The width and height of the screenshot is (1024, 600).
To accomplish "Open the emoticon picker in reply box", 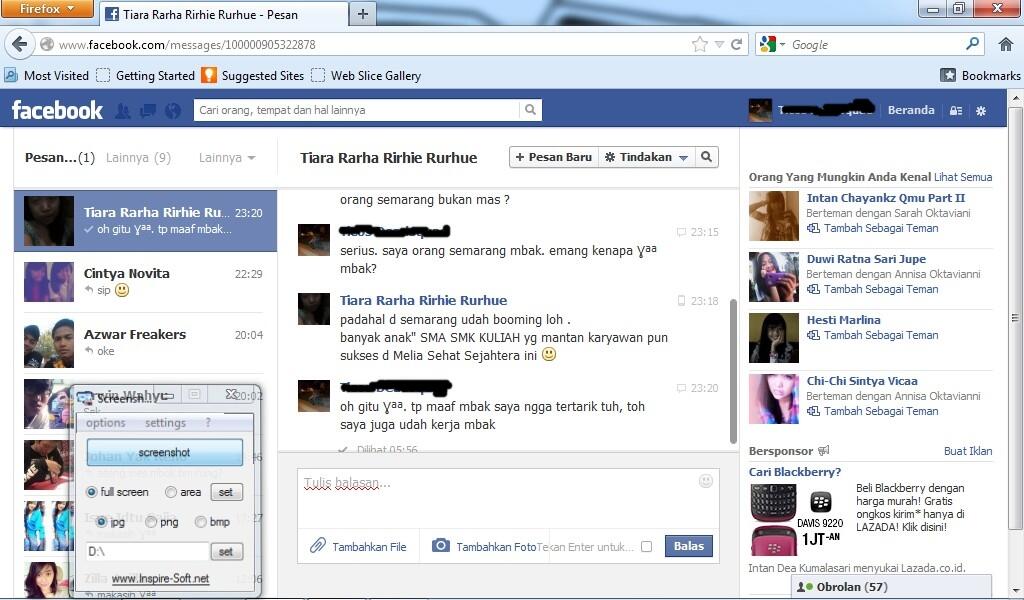I will 705,481.
